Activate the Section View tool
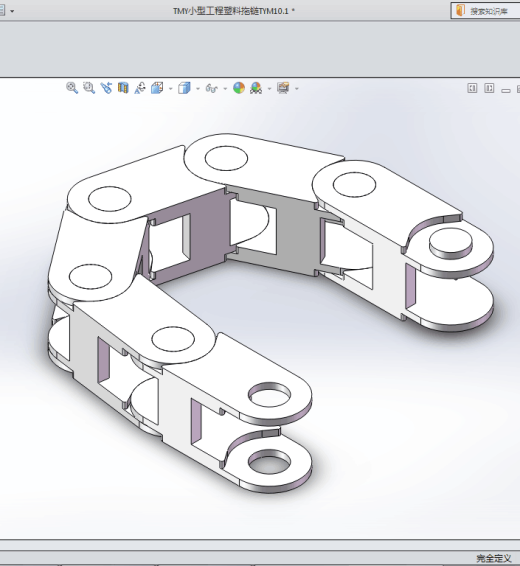Image resolution: width=520 pixels, height=566 pixels. [x=123, y=88]
